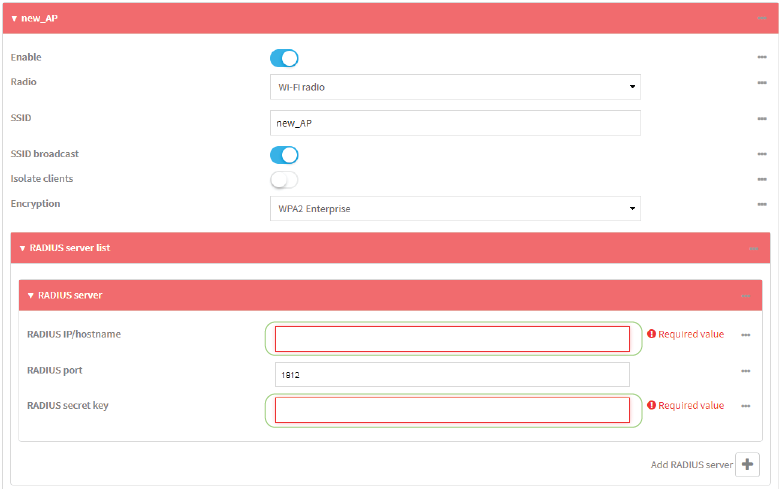The width and height of the screenshot is (783, 489).
Task: Click the plus icon to add RADIUS server
Action: 747,464
